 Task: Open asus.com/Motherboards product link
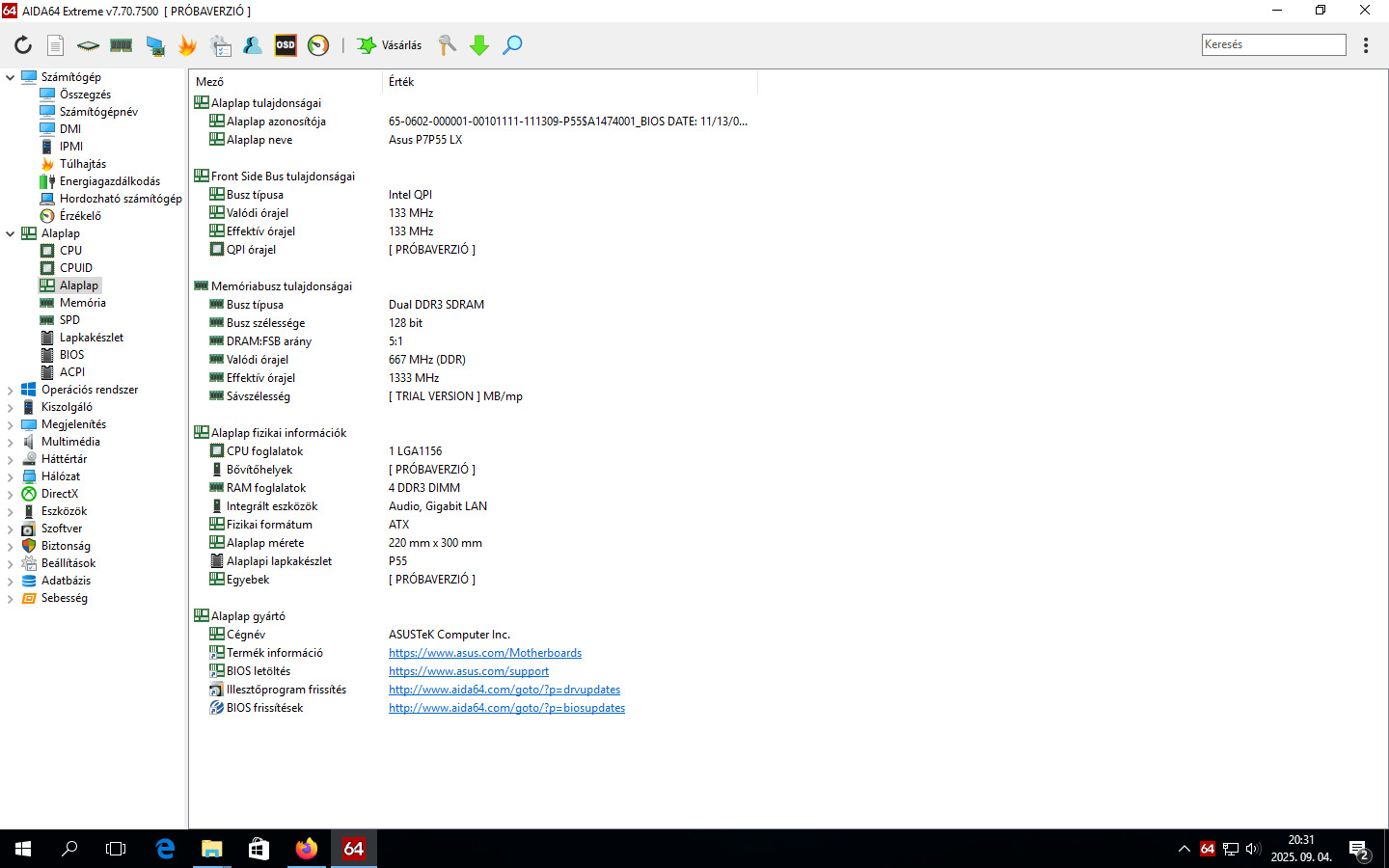coord(485,653)
